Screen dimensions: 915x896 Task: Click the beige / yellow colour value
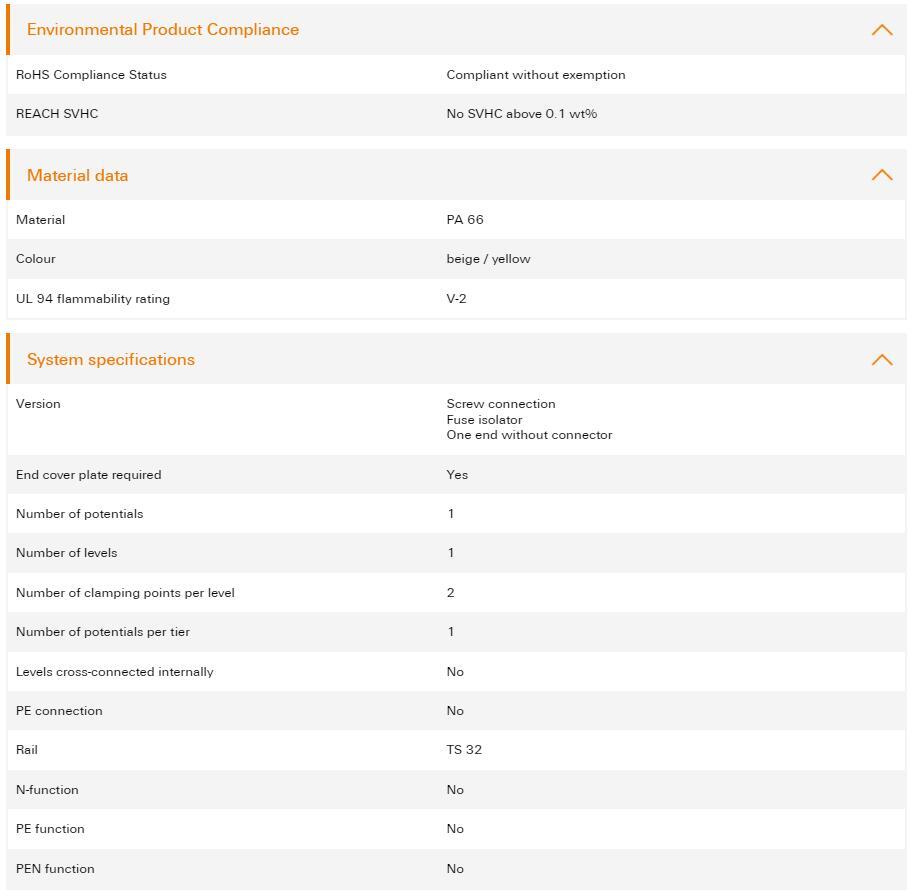[489, 259]
